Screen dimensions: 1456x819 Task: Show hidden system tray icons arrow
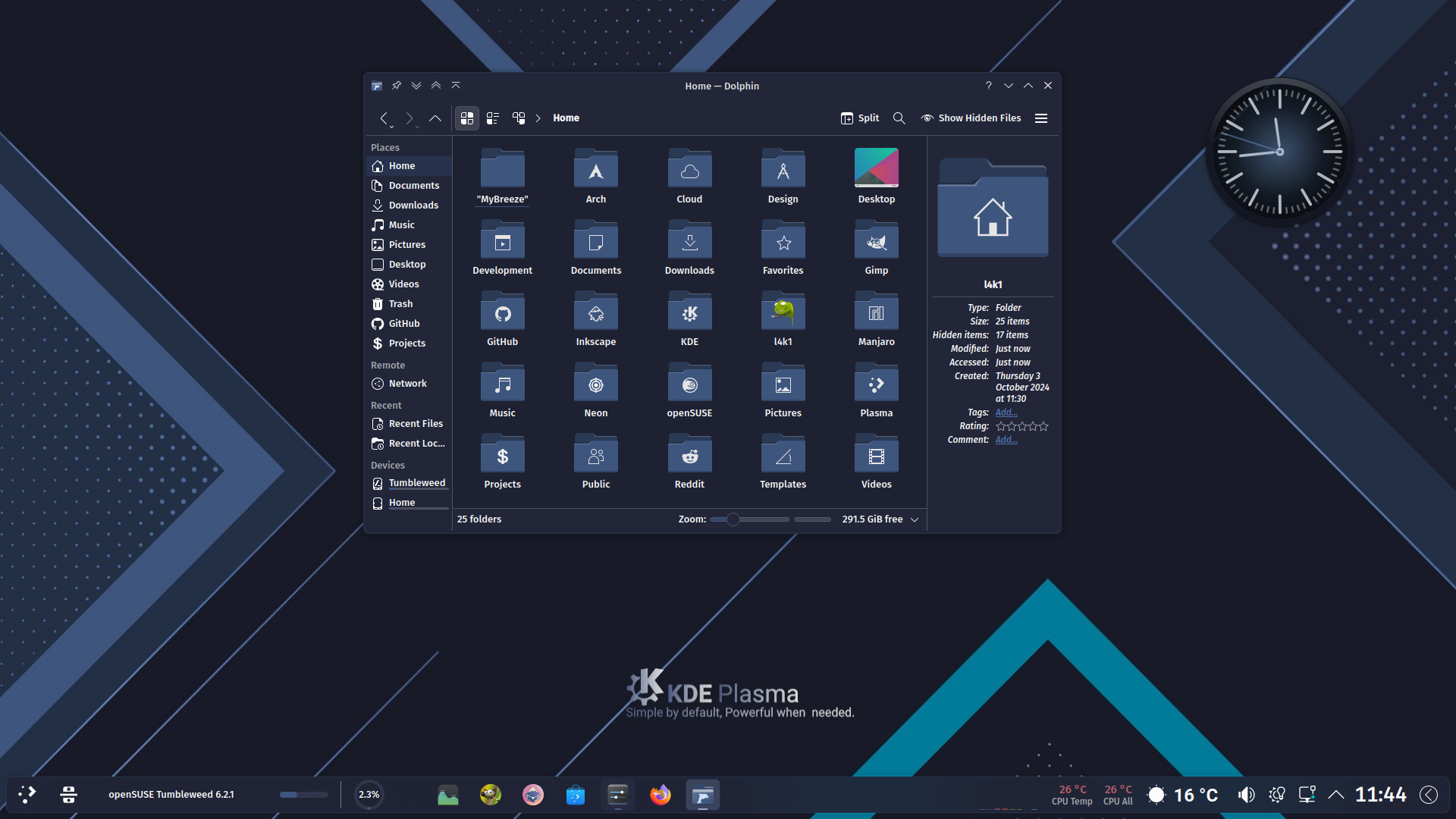pos(1336,795)
